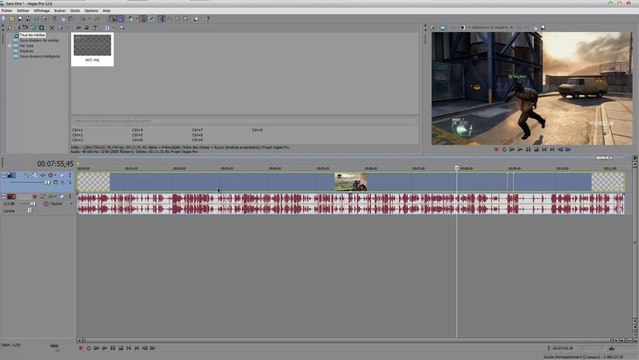Image resolution: width=639 pixels, height=360 pixels.
Task: Adjust the audio track Centre pan slider
Action: pyautogui.click(x=29, y=210)
